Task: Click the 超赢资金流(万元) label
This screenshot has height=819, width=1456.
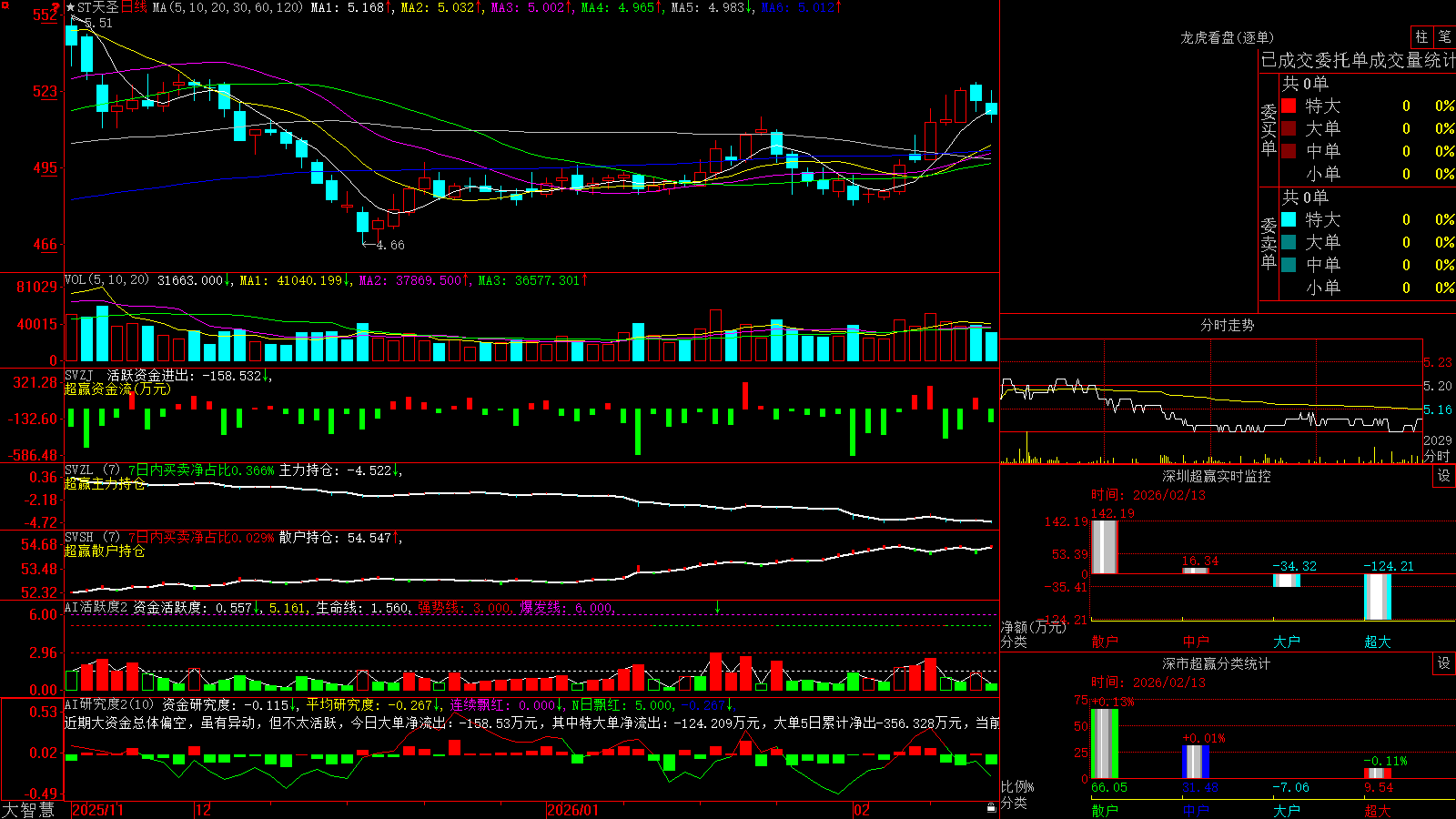Action: pos(117,389)
